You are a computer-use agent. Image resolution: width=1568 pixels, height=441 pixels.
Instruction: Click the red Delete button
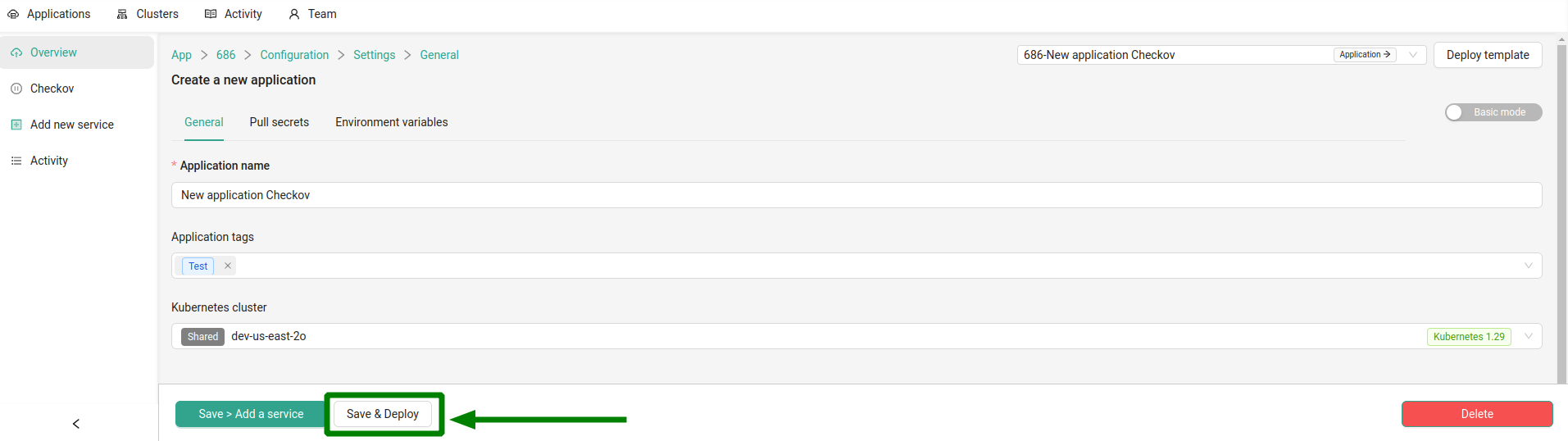(1477, 414)
